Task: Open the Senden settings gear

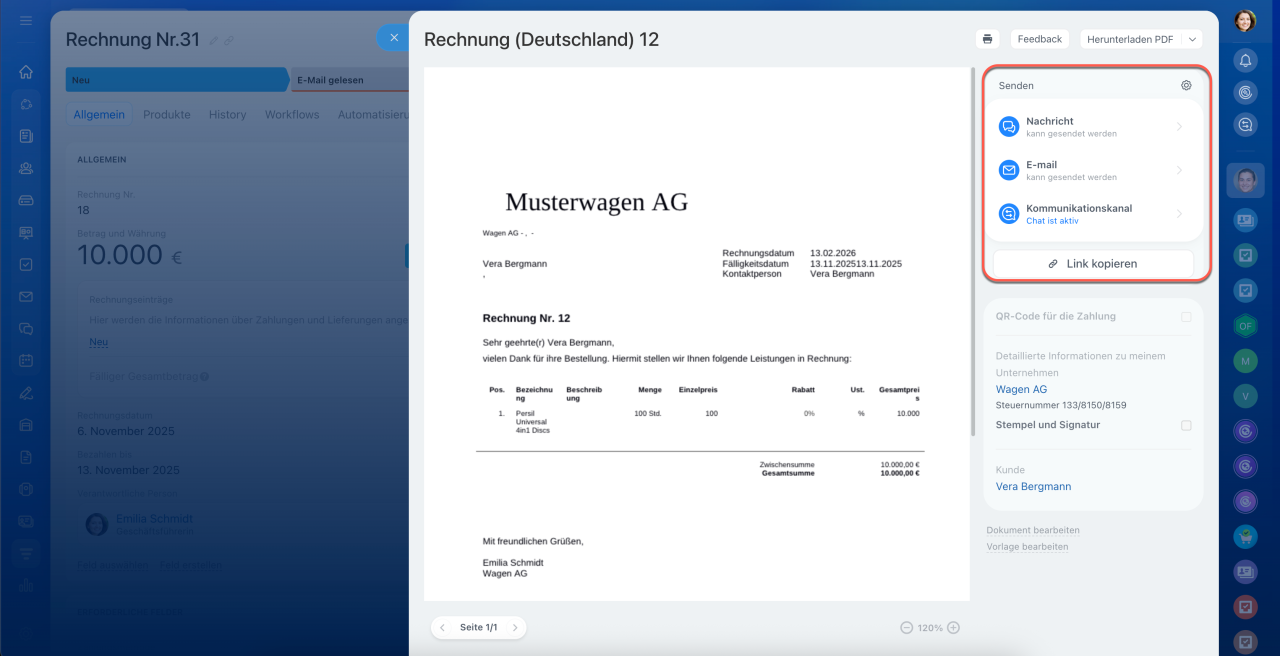Action: [x=1186, y=86]
